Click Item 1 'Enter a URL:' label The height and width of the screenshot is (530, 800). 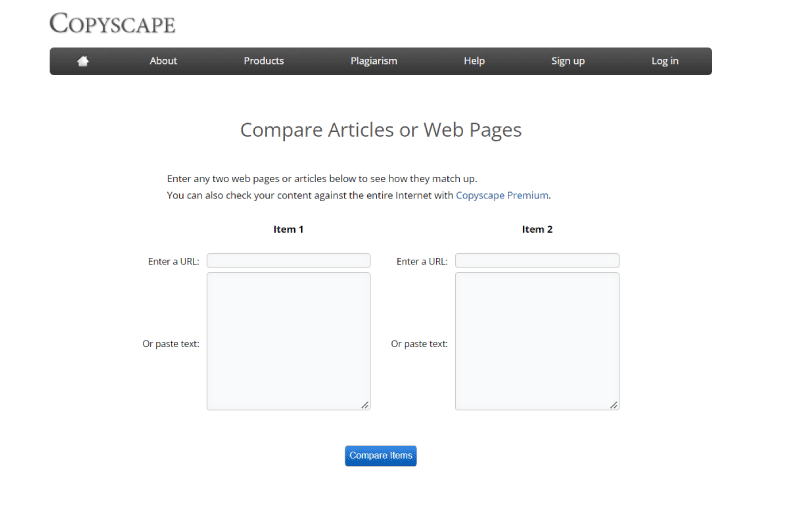[173, 261]
